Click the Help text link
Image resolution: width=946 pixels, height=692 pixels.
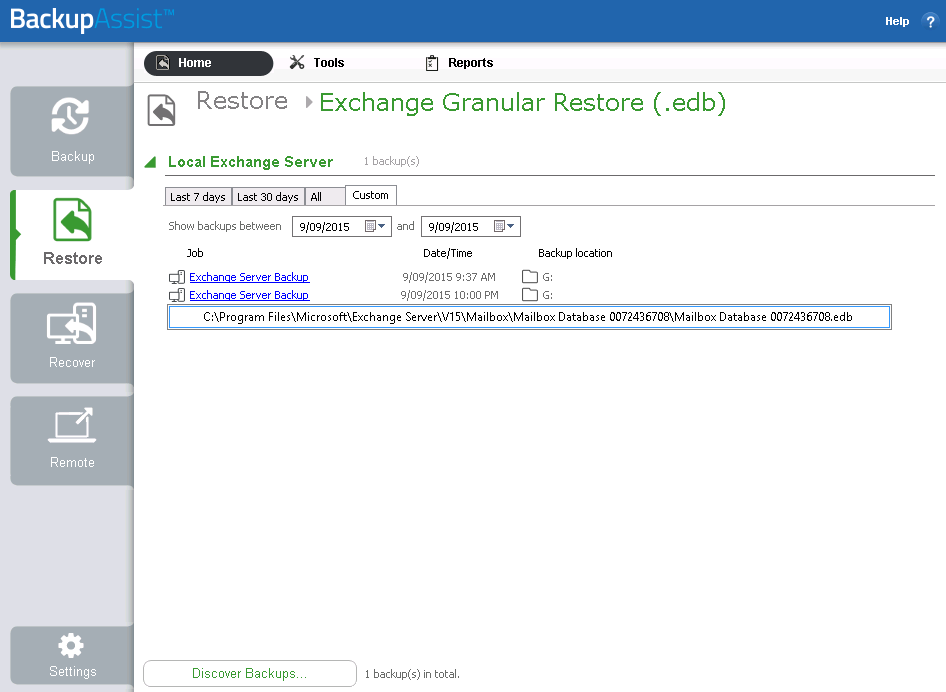897,21
